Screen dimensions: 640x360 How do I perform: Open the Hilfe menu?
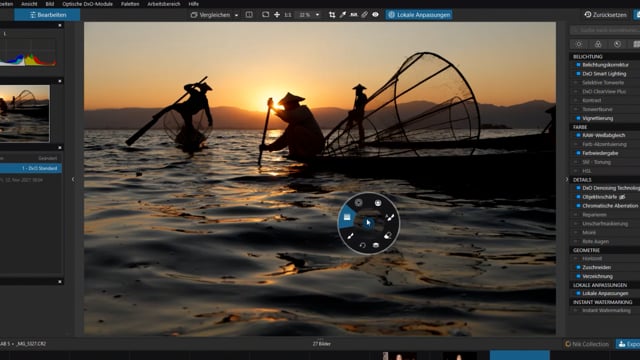click(193, 4)
